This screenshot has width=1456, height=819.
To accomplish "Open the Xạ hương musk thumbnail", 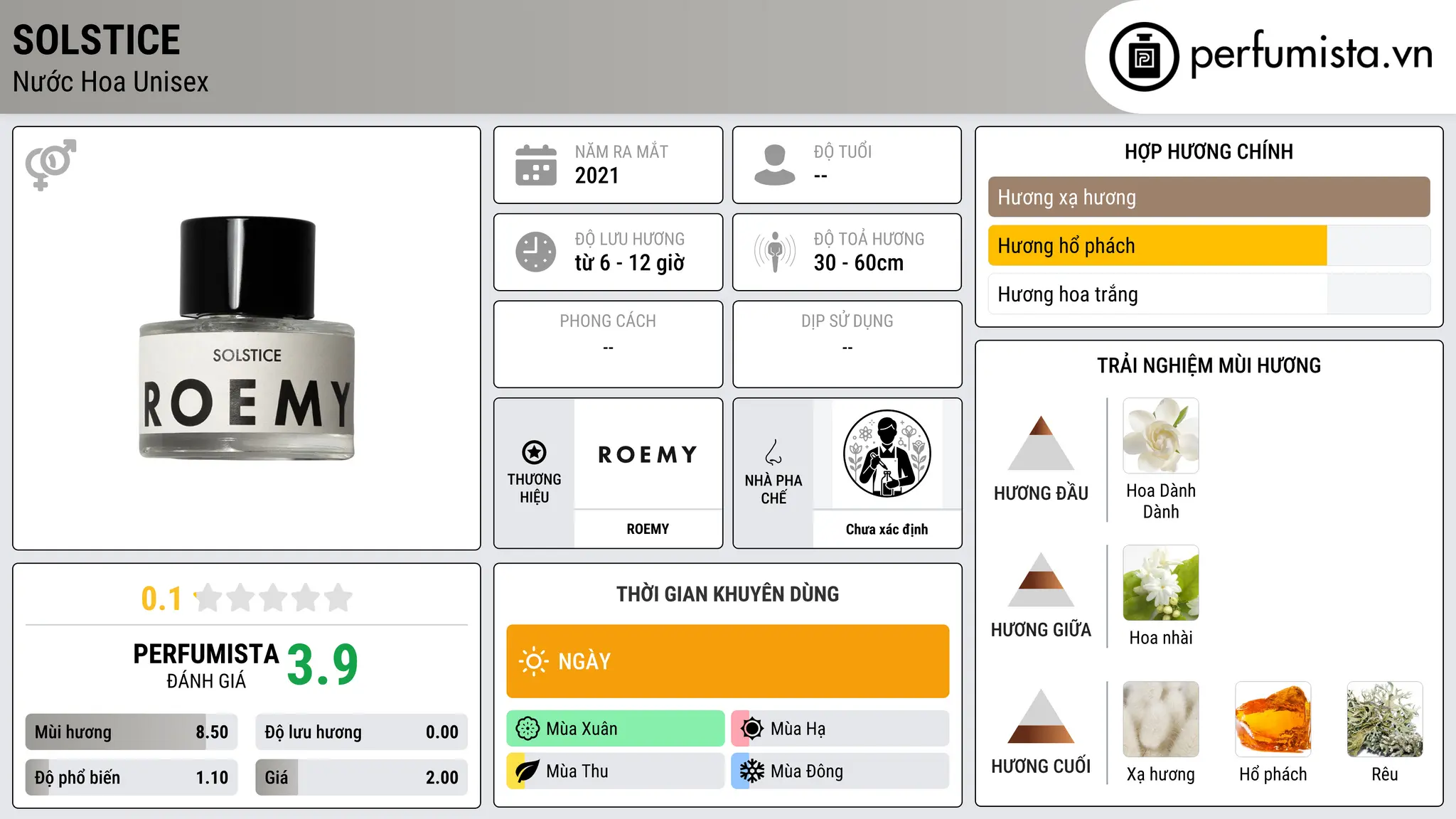I will tap(1160, 719).
